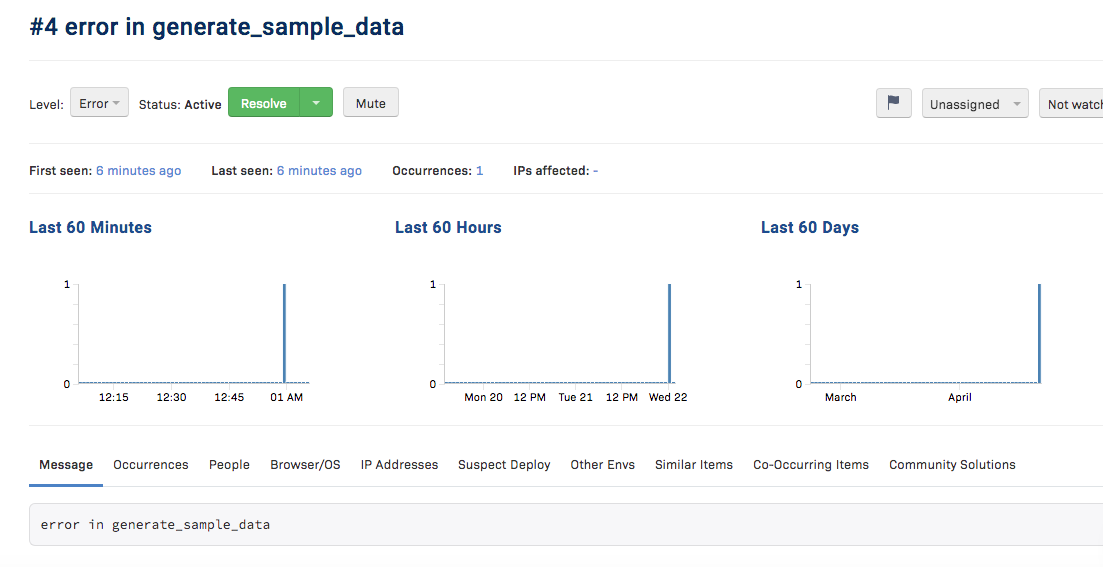Screen dimensions: 1103x567
Task: Open the Occurrences count link
Action: [479, 171]
